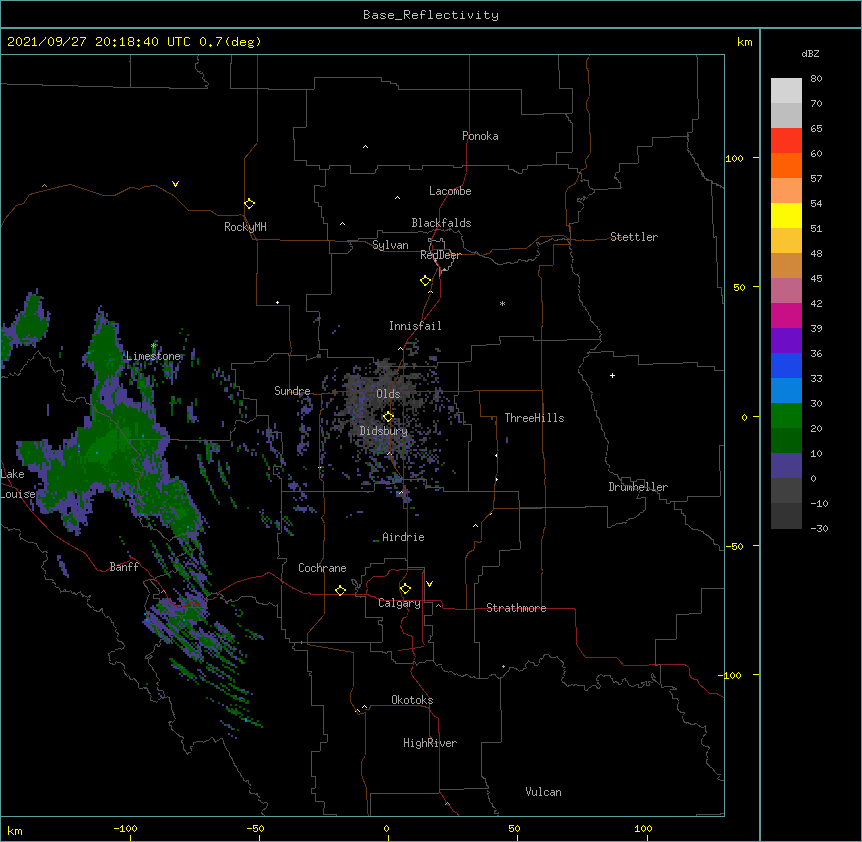Select the slate purple 10-0 dBZ swatch
The width and height of the screenshot is (862, 842).
point(786,466)
